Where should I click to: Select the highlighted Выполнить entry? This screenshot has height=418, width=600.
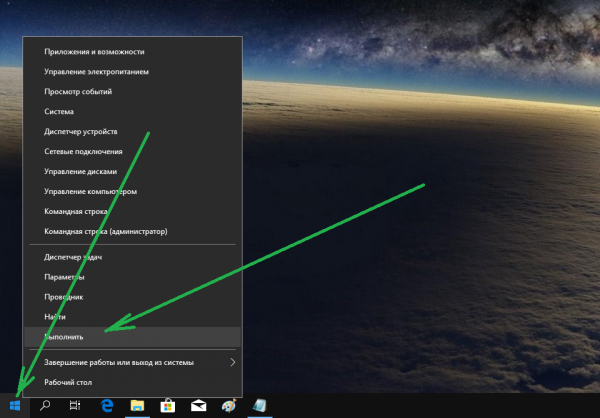tap(132, 337)
